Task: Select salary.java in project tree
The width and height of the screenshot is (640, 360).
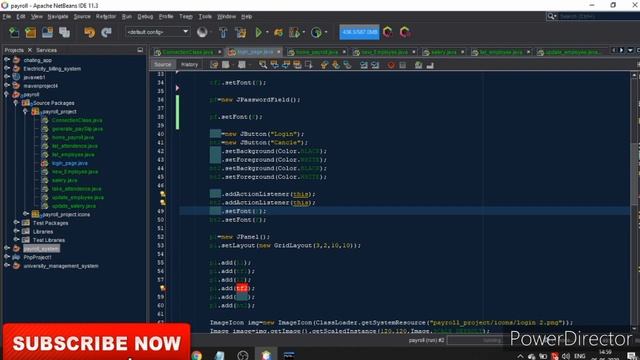Action: point(64,180)
